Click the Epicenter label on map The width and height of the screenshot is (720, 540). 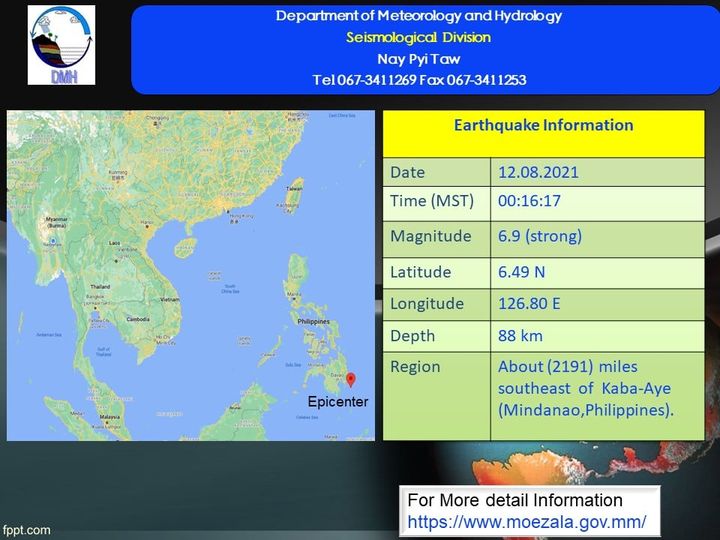pyautogui.click(x=338, y=402)
